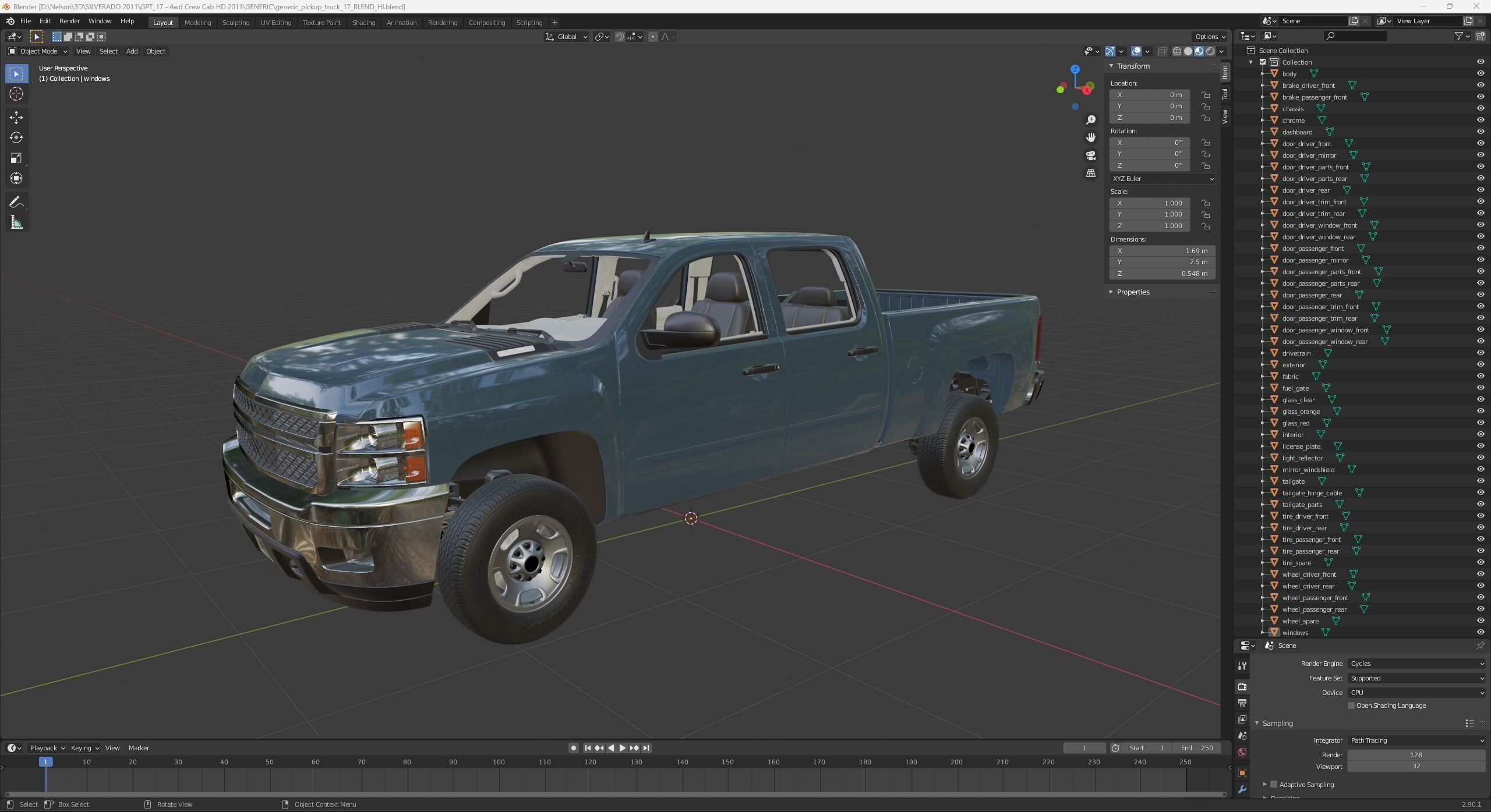
Task: Enable Open Shading Language checkbox
Action: click(x=1351, y=705)
